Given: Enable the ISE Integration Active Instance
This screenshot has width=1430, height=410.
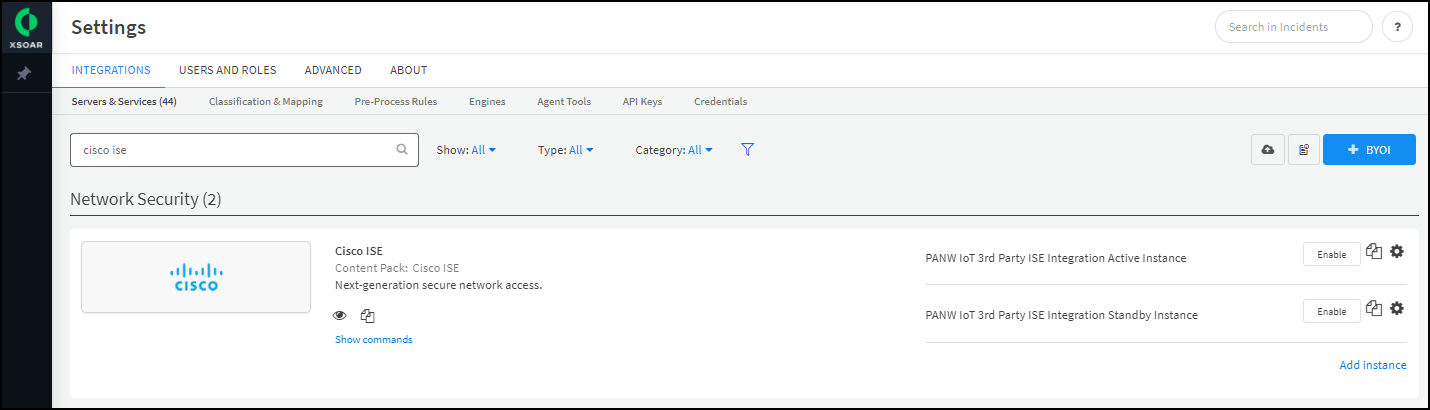Looking at the screenshot, I should (x=1331, y=255).
